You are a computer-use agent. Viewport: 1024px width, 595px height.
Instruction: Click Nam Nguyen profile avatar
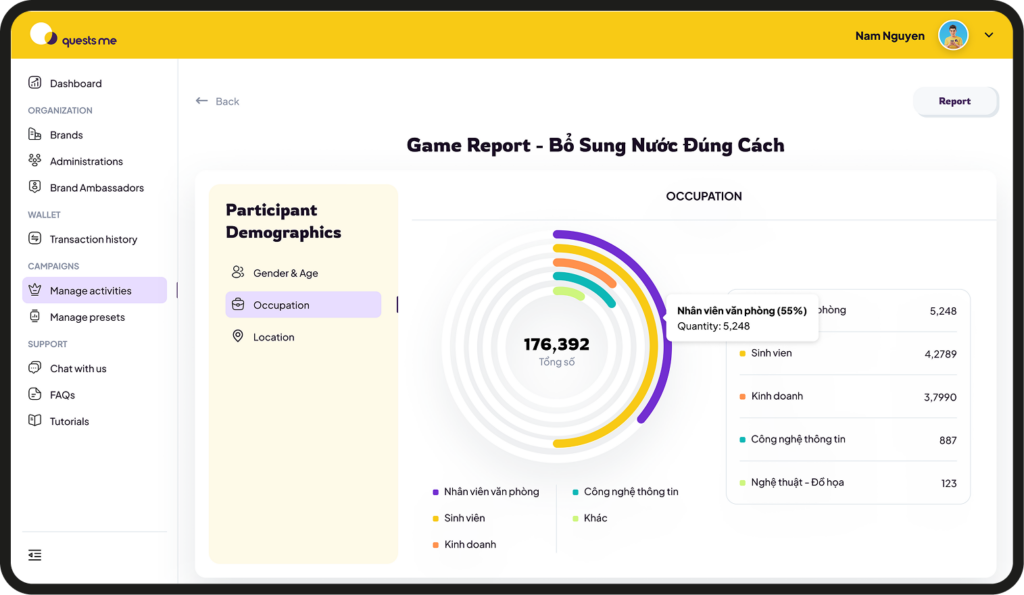coord(953,36)
